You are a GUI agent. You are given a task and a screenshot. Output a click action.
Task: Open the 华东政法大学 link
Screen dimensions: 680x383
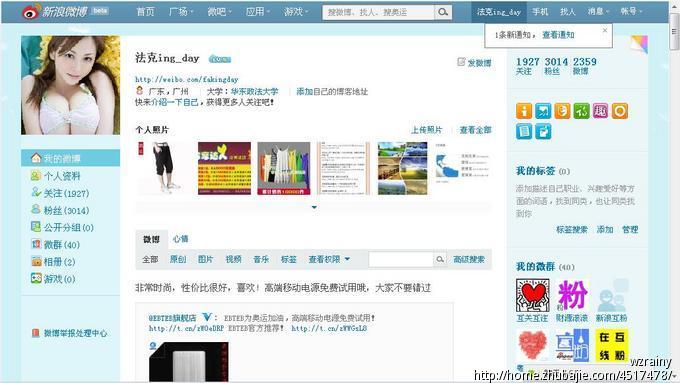255,92
